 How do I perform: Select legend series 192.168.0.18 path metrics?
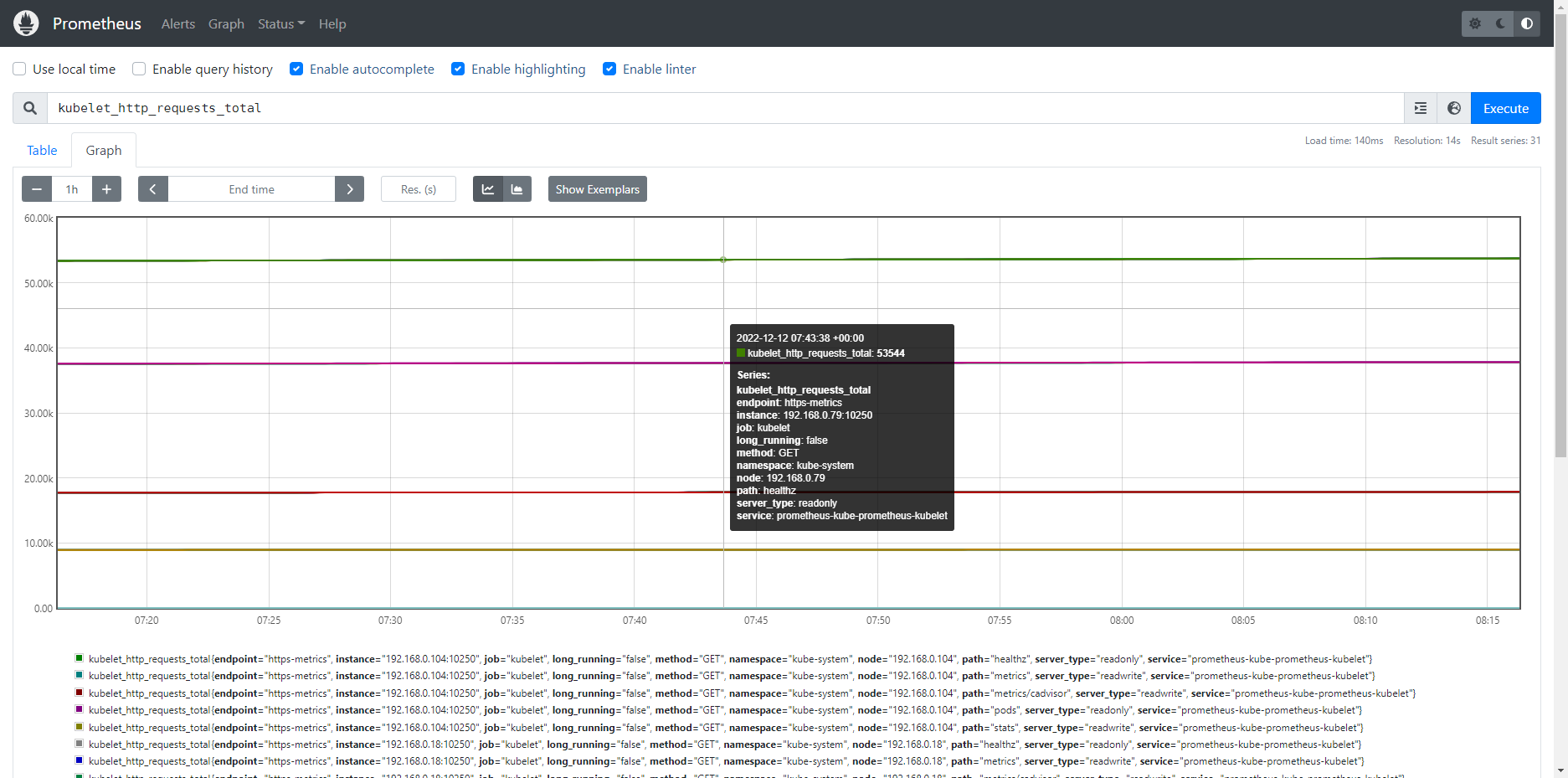(726, 761)
